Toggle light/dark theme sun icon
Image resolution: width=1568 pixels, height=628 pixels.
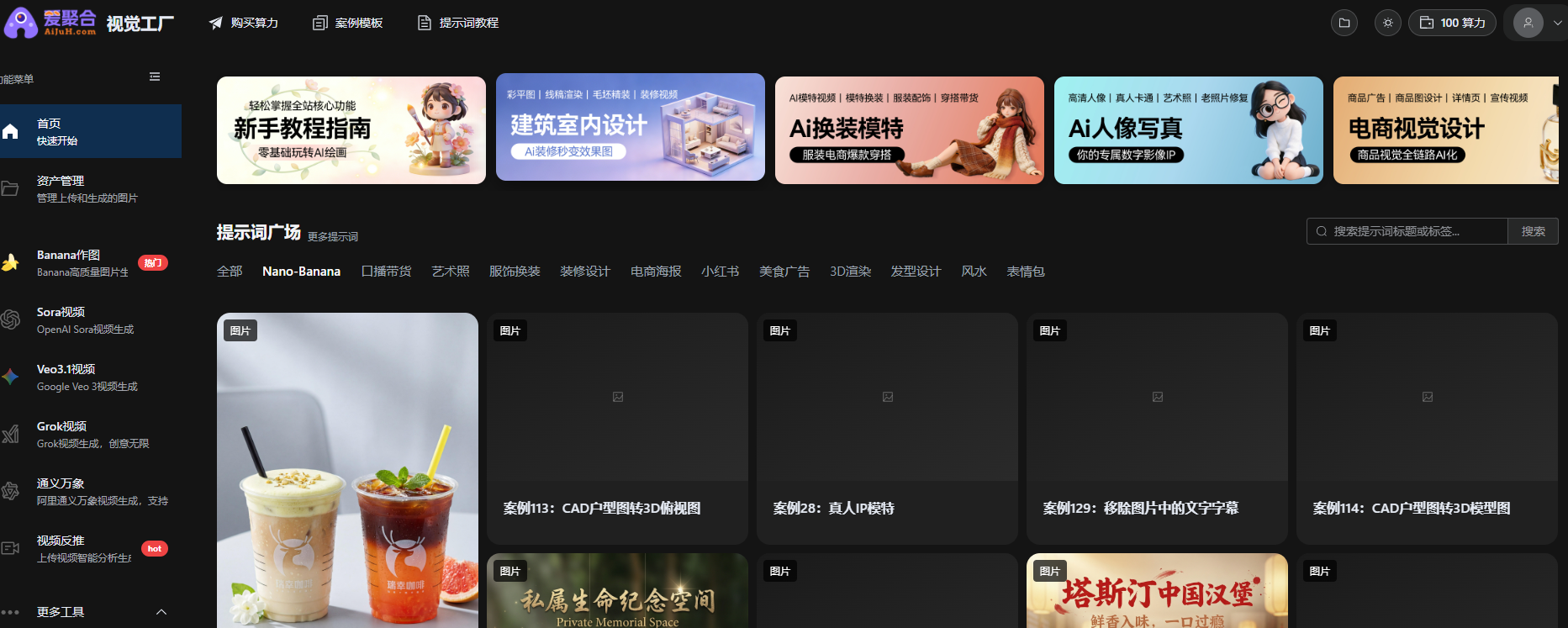coord(1388,23)
